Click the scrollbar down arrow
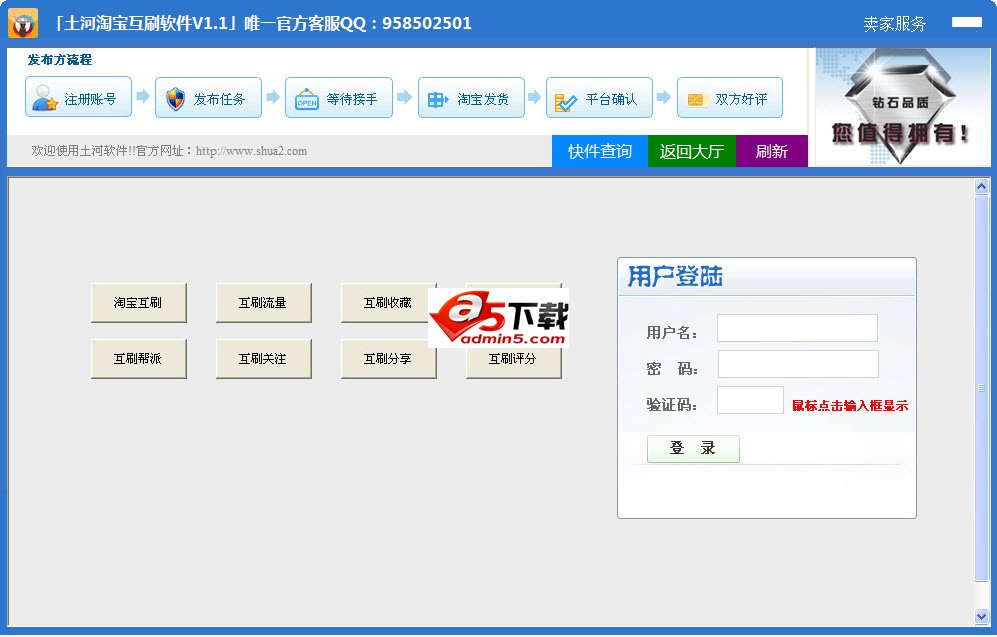 [981, 616]
